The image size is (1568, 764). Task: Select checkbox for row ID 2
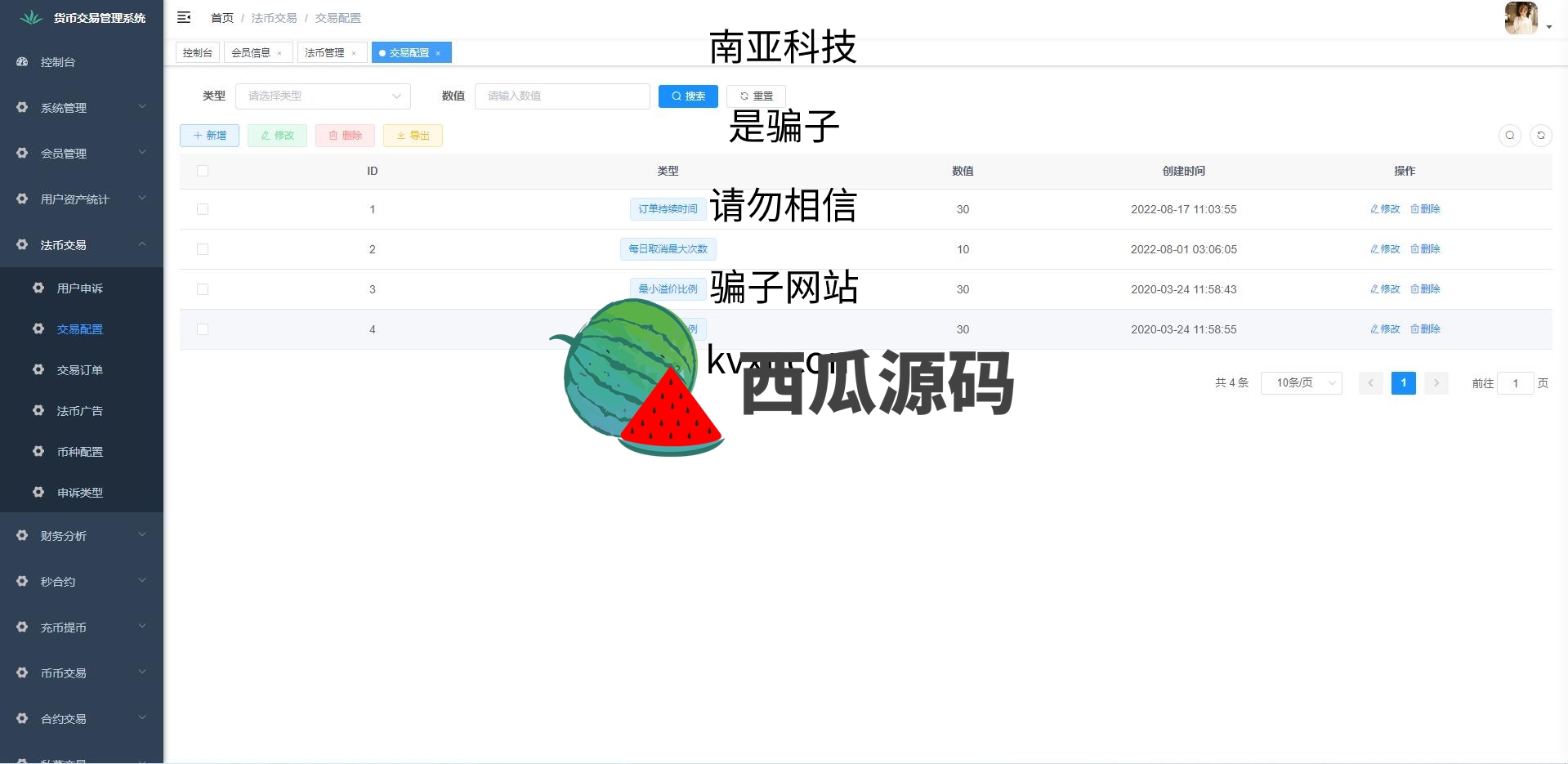tap(203, 249)
